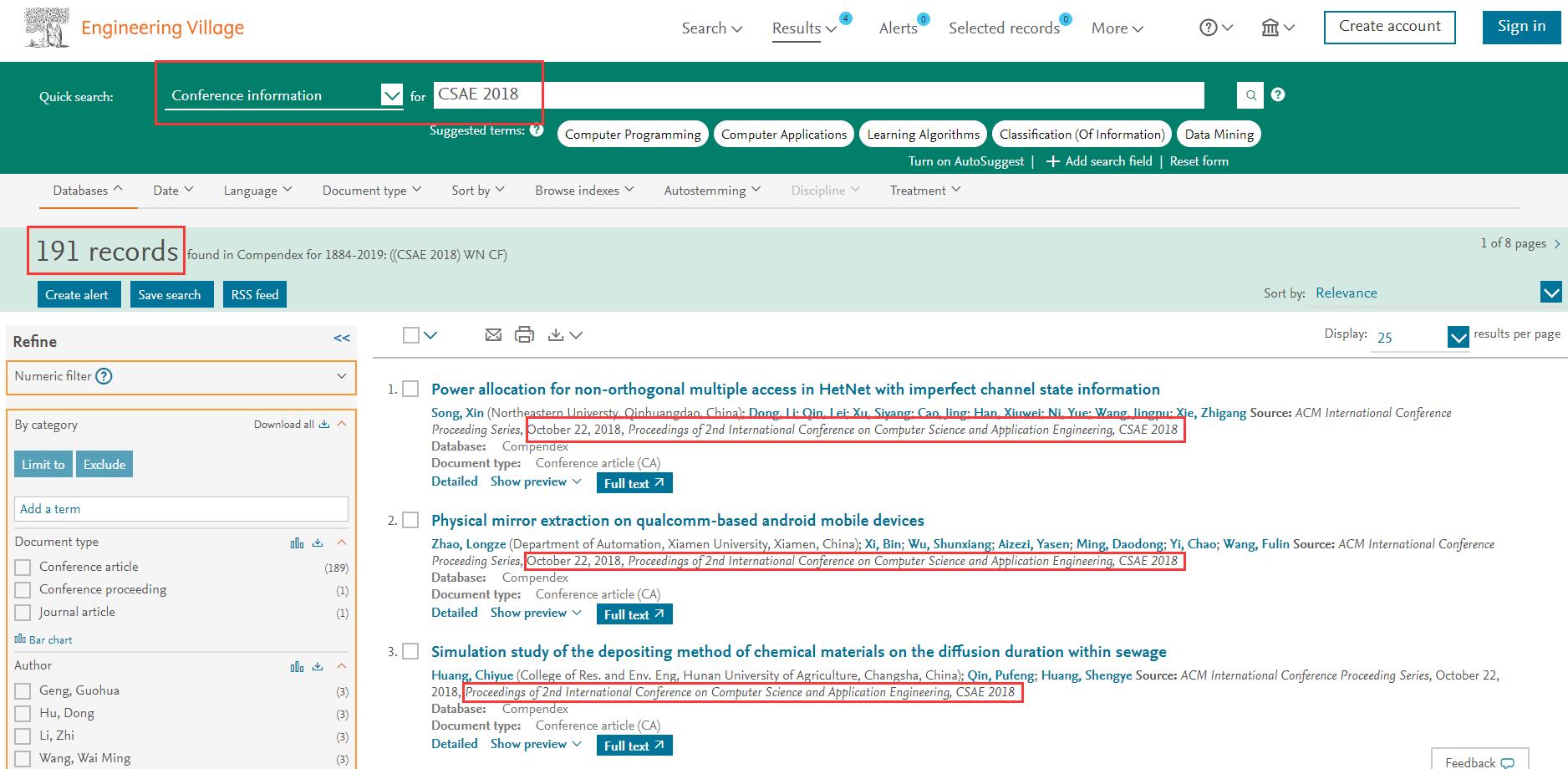Expand the Sort by Relevance dropdown
The height and width of the screenshot is (769, 1568).
pyautogui.click(x=1550, y=293)
